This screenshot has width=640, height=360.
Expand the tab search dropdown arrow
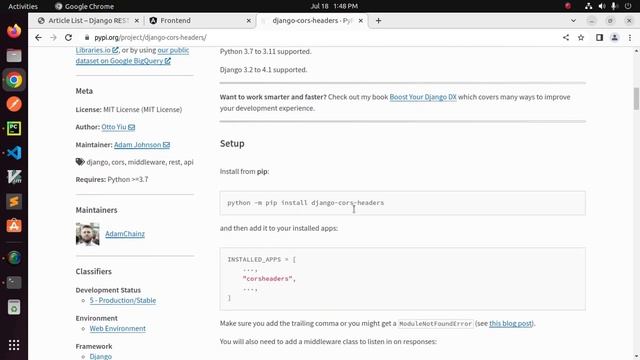573,20
